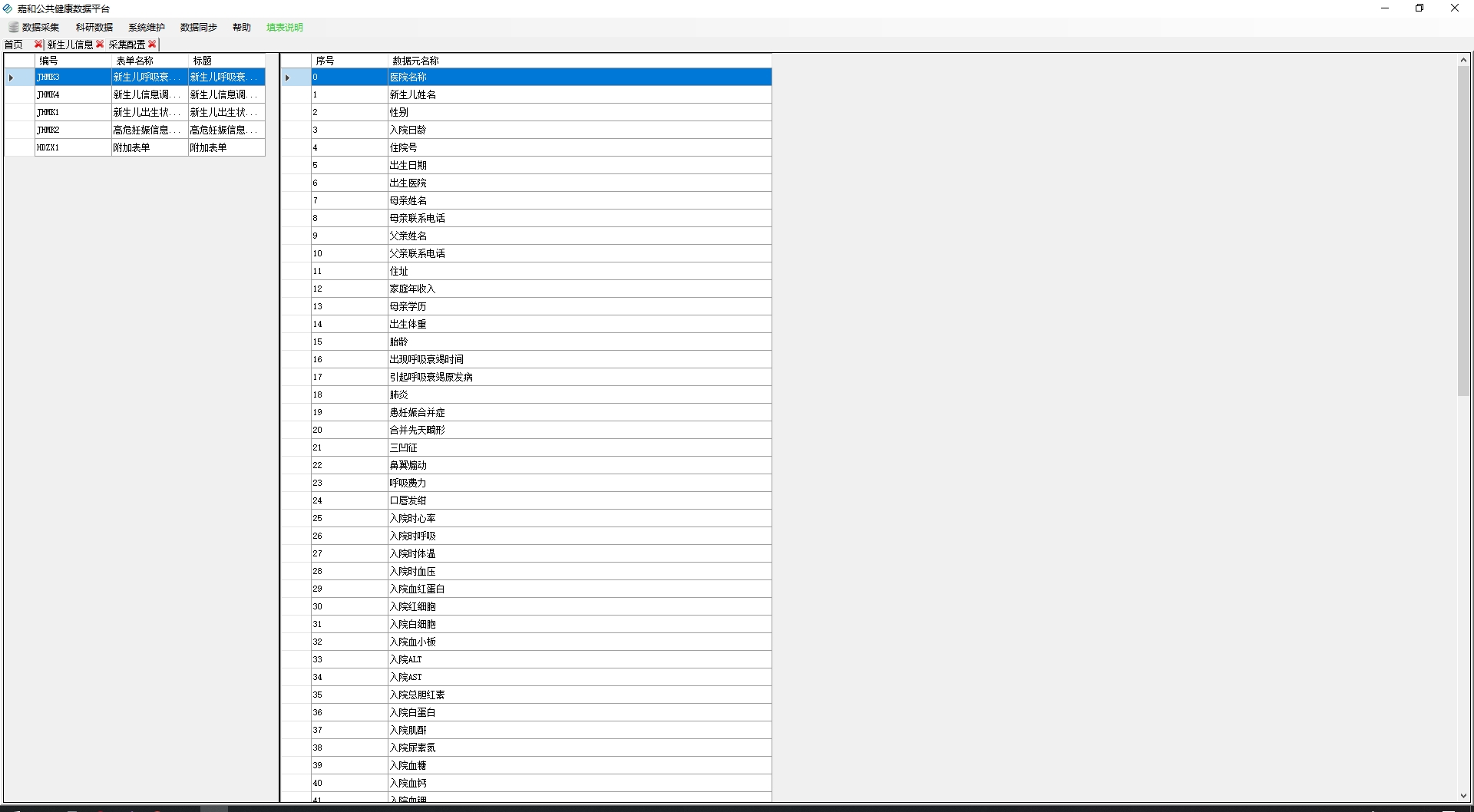Select the 入院血红蛋白 data element
The width and height of the screenshot is (1474, 812).
coord(580,589)
